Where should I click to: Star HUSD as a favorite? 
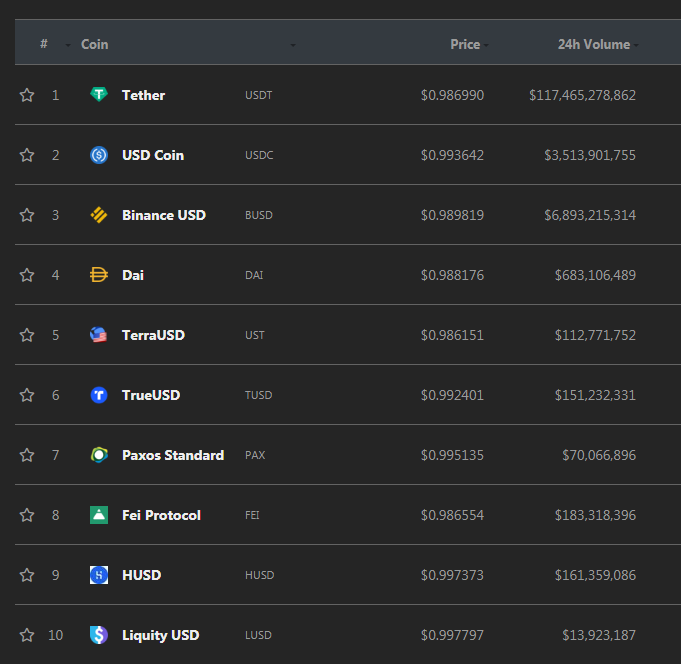[x=27, y=575]
